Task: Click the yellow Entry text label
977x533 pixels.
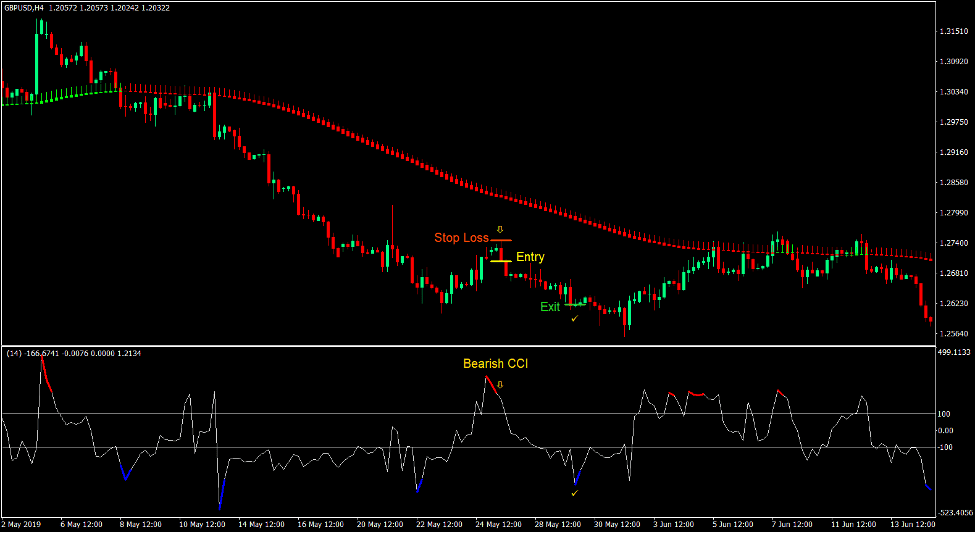Action: tap(530, 258)
